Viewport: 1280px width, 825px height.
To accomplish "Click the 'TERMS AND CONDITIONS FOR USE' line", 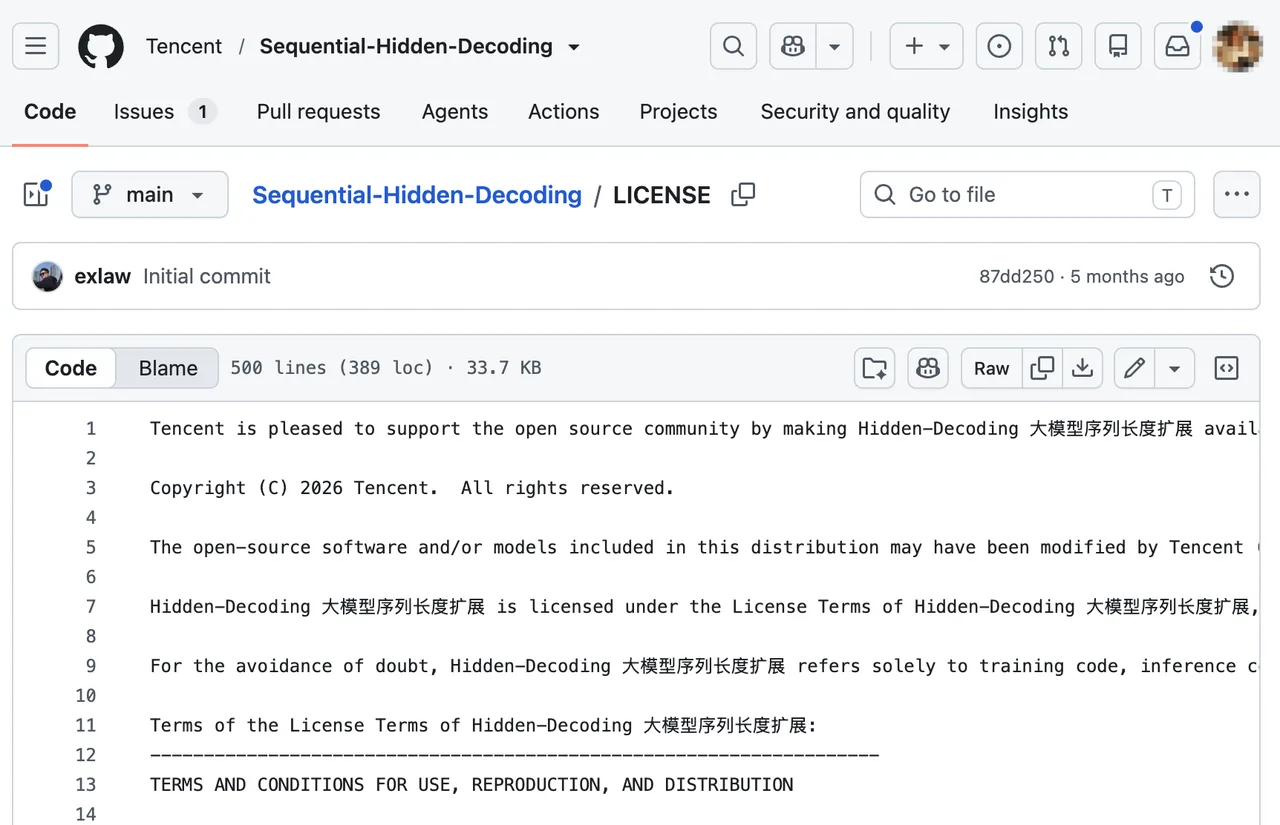I will [472, 785].
